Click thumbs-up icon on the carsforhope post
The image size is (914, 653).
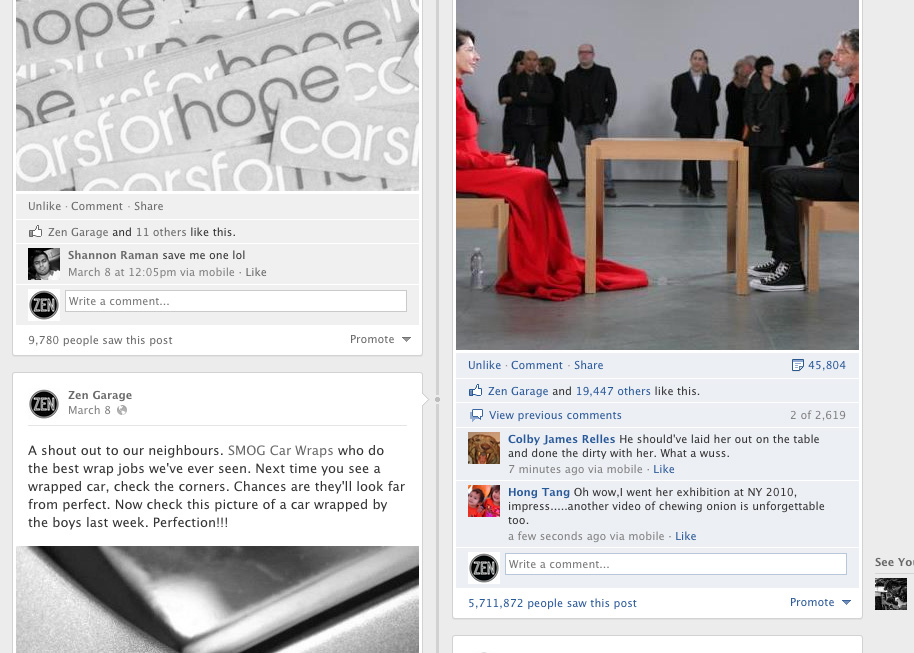36,231
